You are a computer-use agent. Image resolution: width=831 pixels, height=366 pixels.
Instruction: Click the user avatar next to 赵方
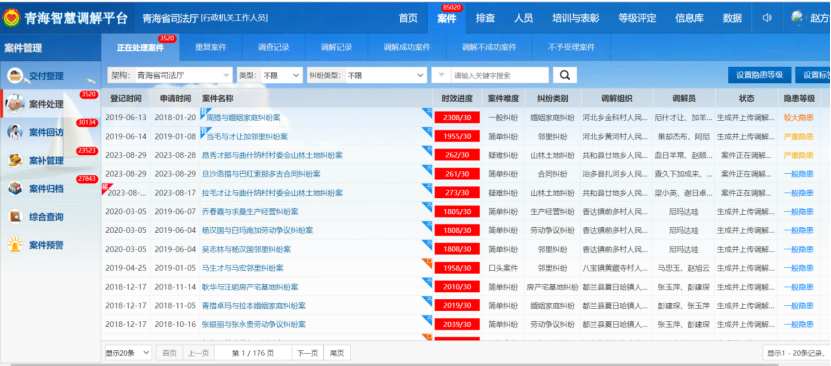[797, 17]
